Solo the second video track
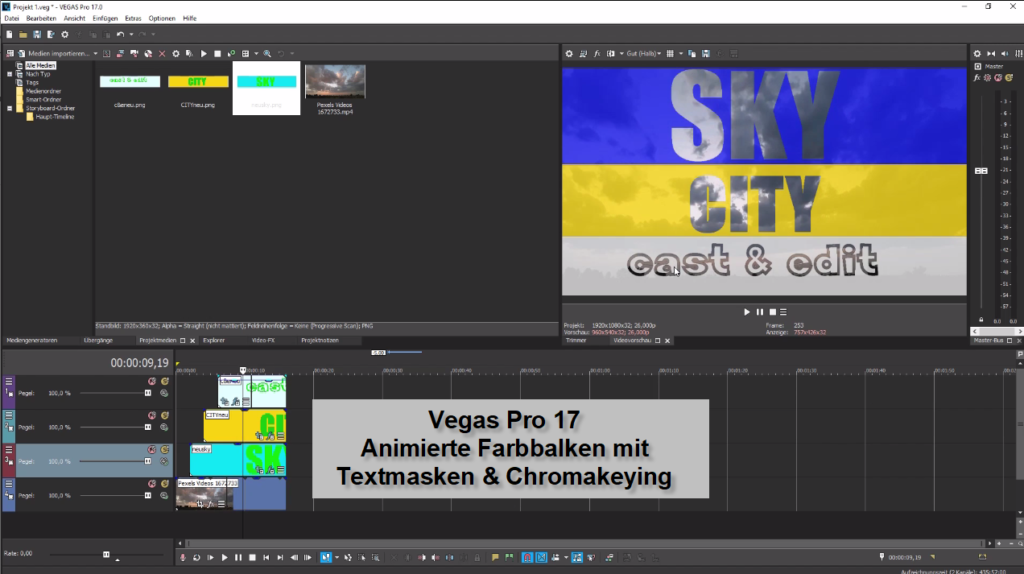This screenshot has height=574, width=1024. click(x=165, y=415)
